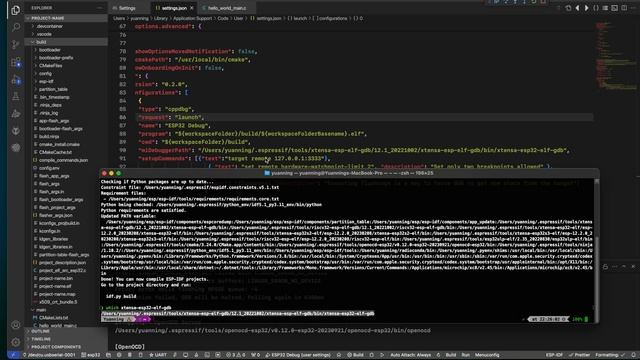Open the project_description.json file

[62, 262]
